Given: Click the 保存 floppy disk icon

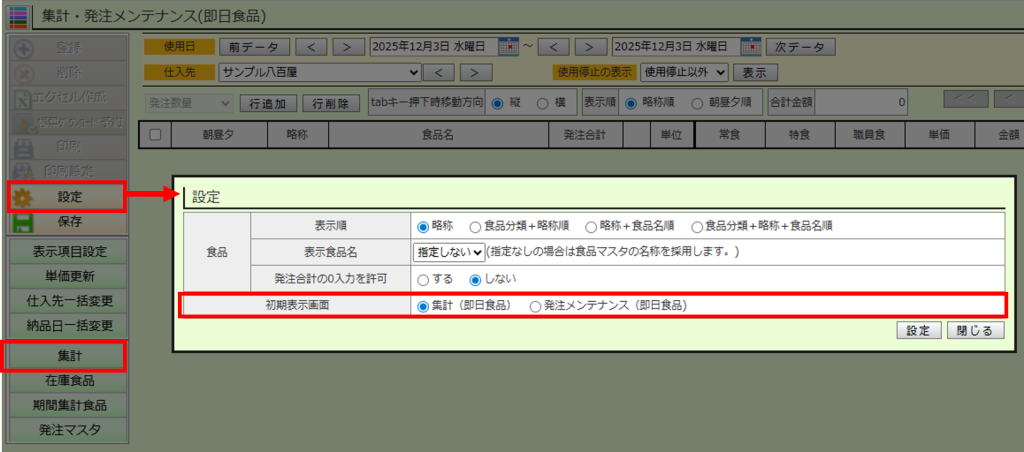Looking at the screenshot, I should click(x=24, y=222).
